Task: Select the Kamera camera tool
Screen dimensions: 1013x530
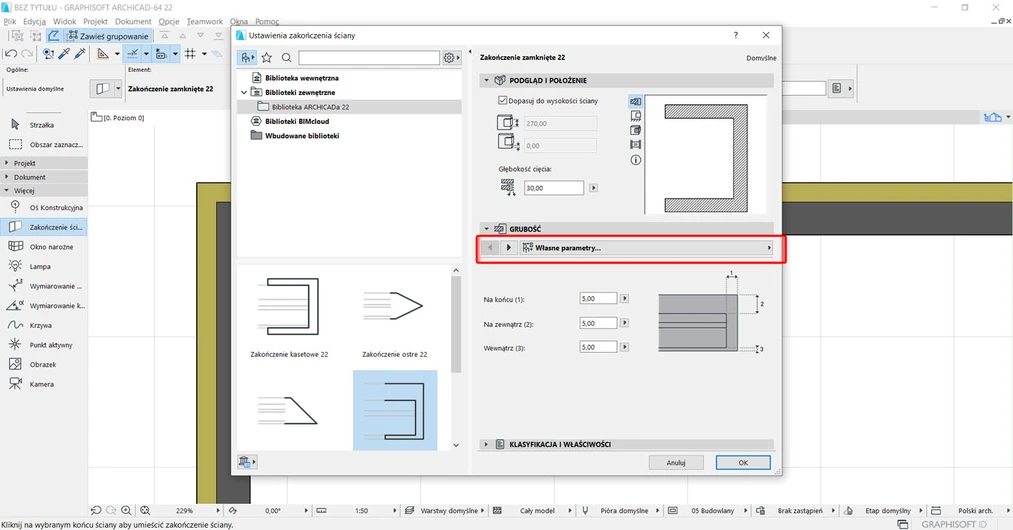Action: click(x=45, y=384)
